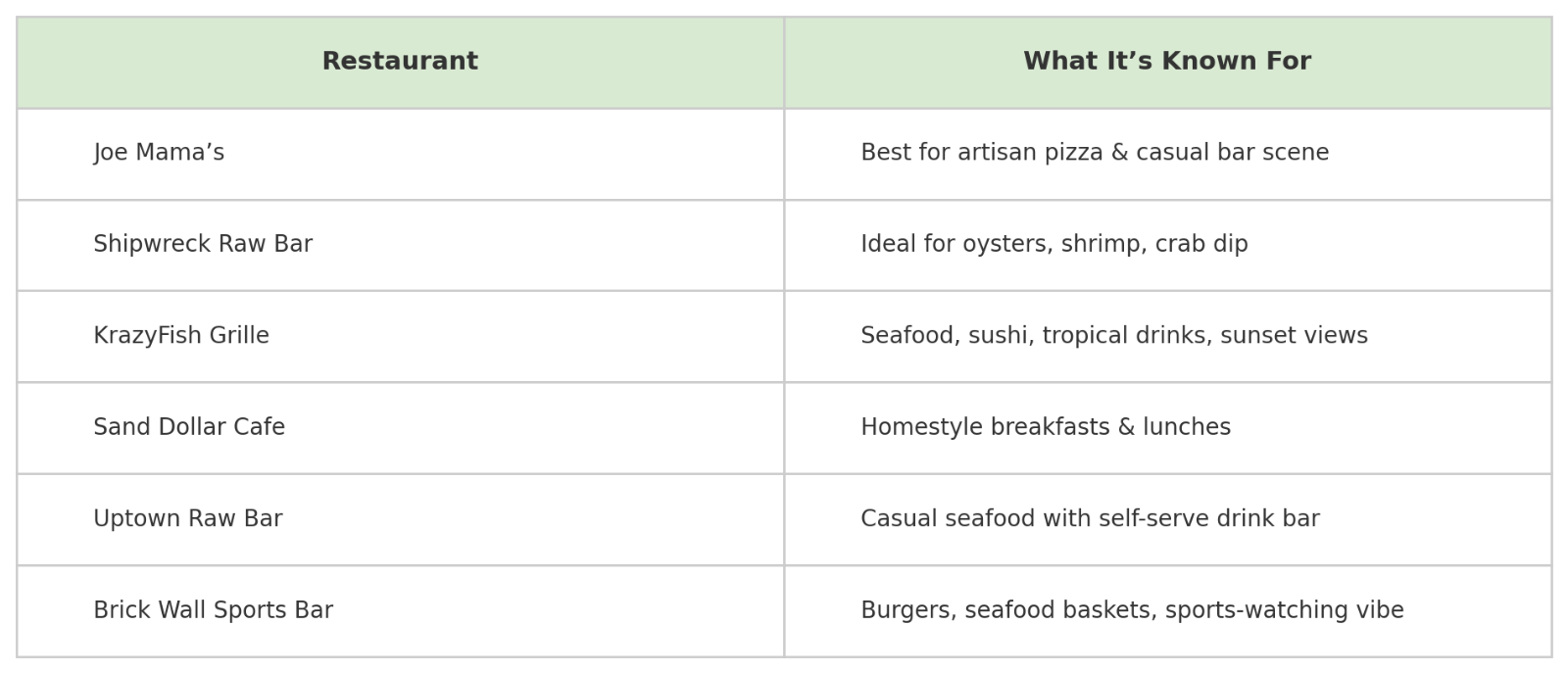1568x673 pixels.
Task: Select the Brick Wall Sports Bar cell
Action: (213, 610)
